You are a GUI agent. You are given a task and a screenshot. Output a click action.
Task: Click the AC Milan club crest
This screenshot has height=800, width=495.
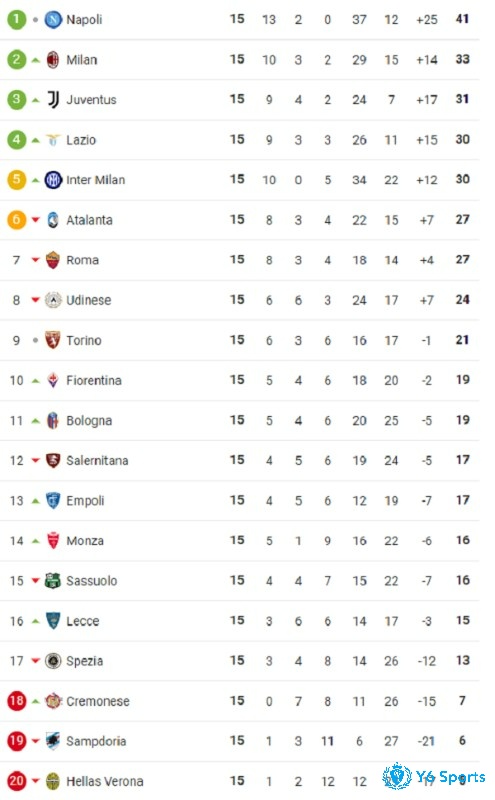point(53,60)
